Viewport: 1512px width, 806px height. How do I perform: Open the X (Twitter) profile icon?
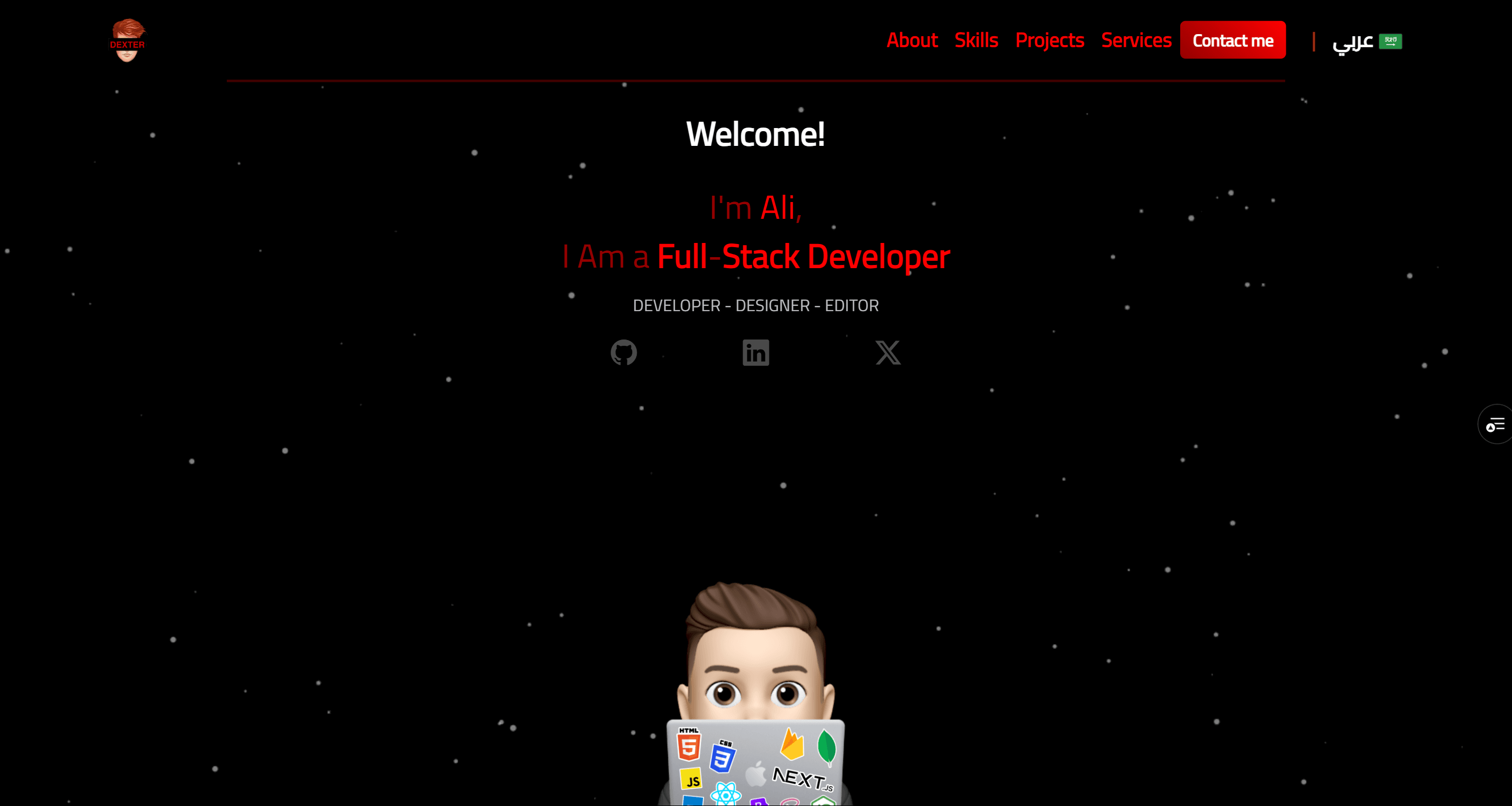pos(888,353)
